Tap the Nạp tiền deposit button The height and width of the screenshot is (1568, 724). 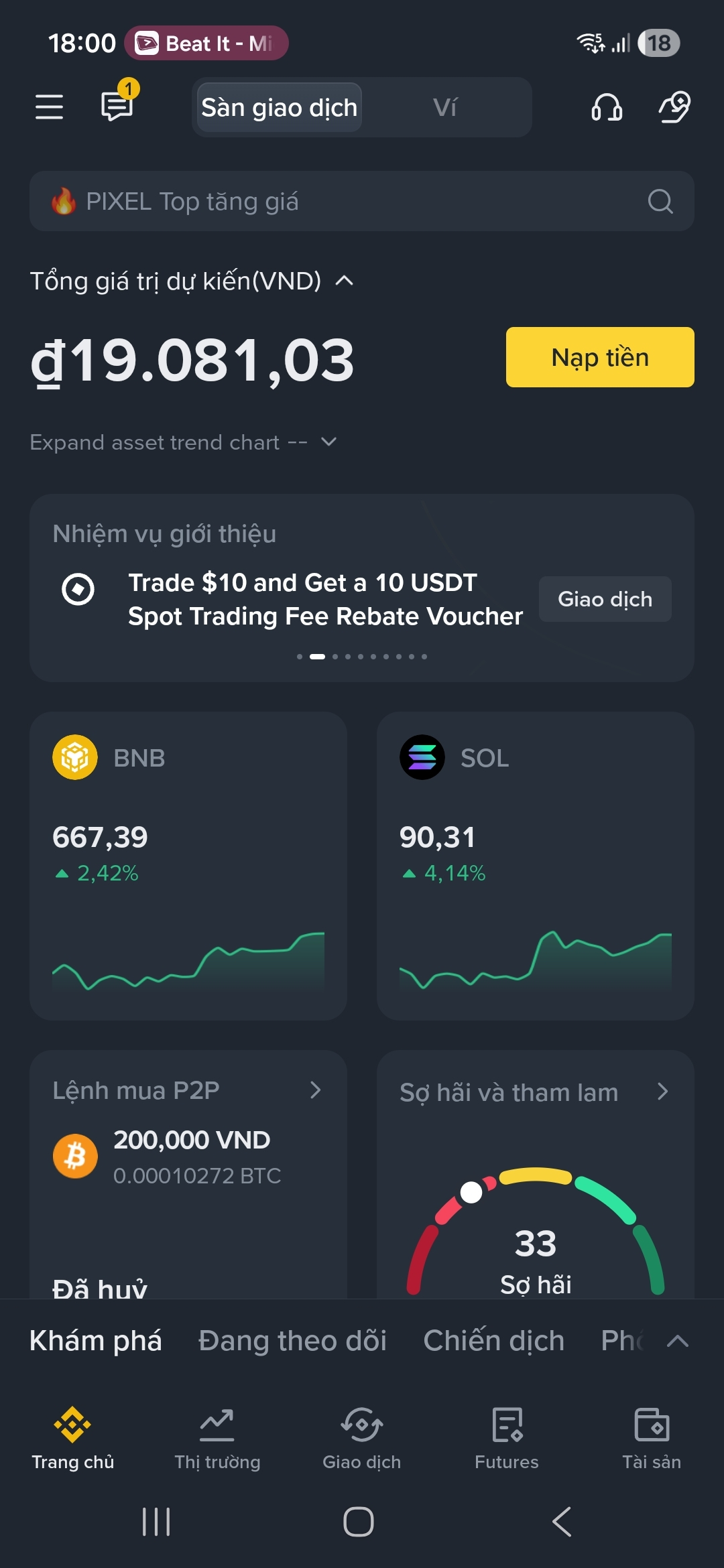pos(600,357)
